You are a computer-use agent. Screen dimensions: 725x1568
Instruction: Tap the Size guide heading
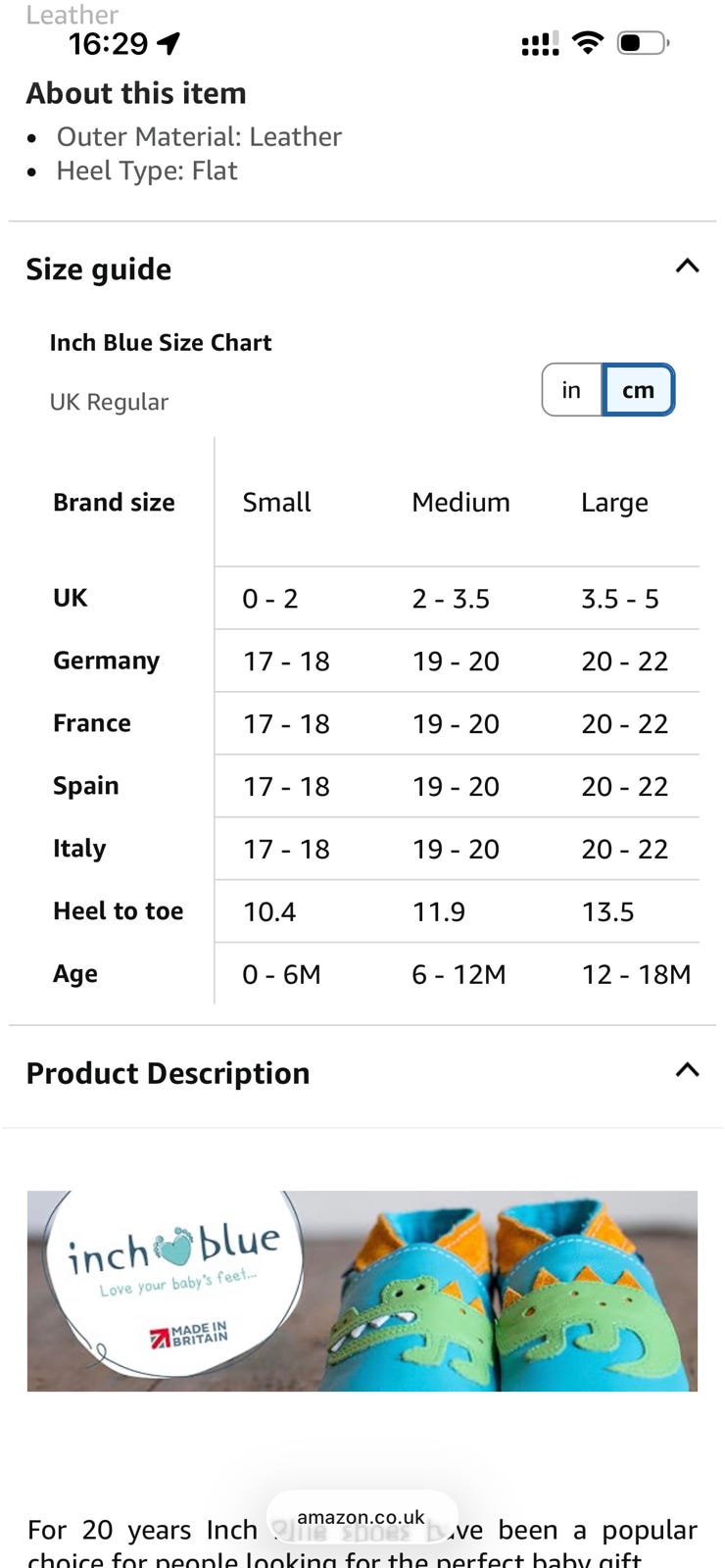(x=99, y=269)
